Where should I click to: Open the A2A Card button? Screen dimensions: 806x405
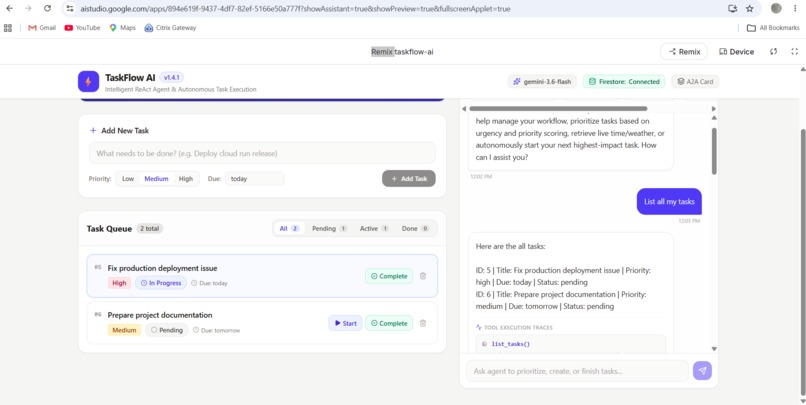click(695, 81)
